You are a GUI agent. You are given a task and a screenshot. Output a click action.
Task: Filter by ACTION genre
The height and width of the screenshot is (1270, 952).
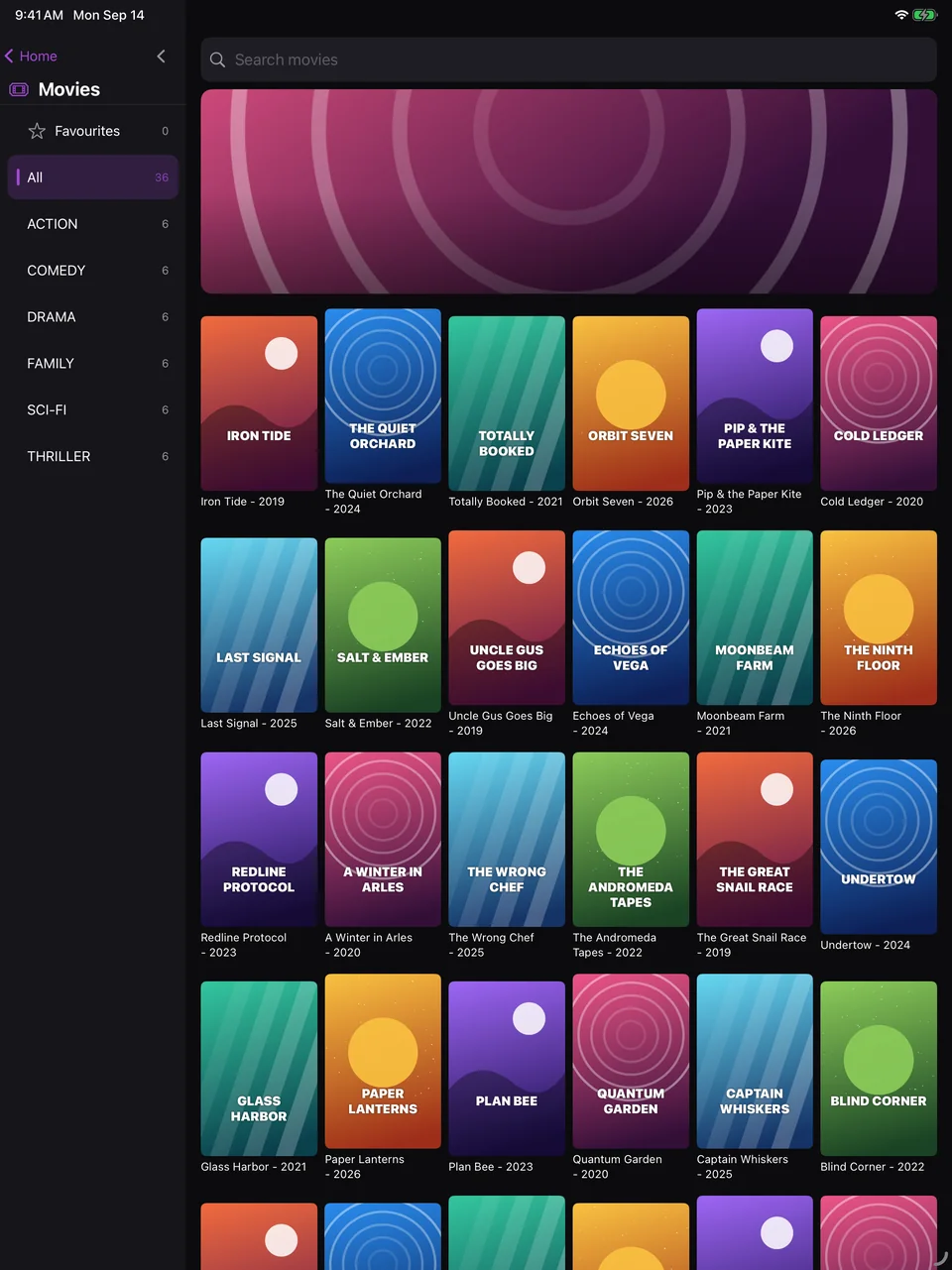(93, 224)
